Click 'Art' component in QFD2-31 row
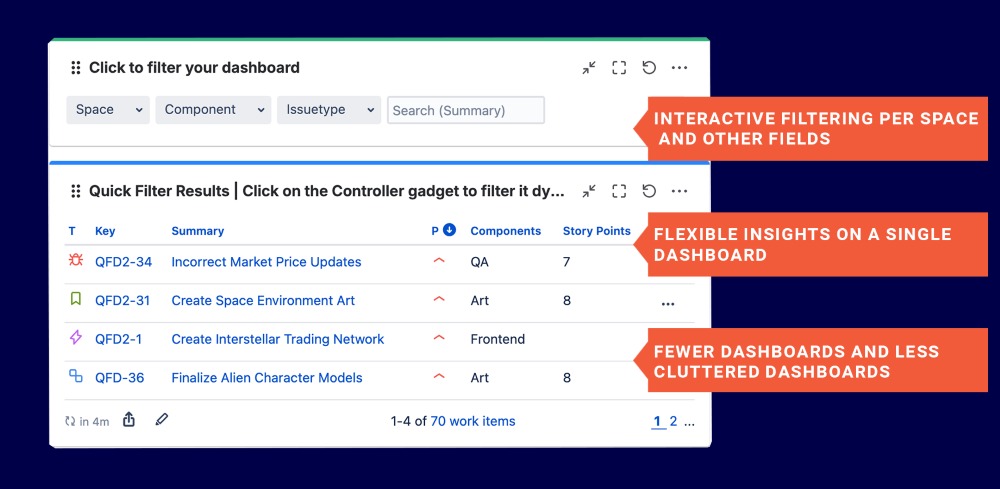The width and height of the screenshot is (1000, 489). [480, 300]
